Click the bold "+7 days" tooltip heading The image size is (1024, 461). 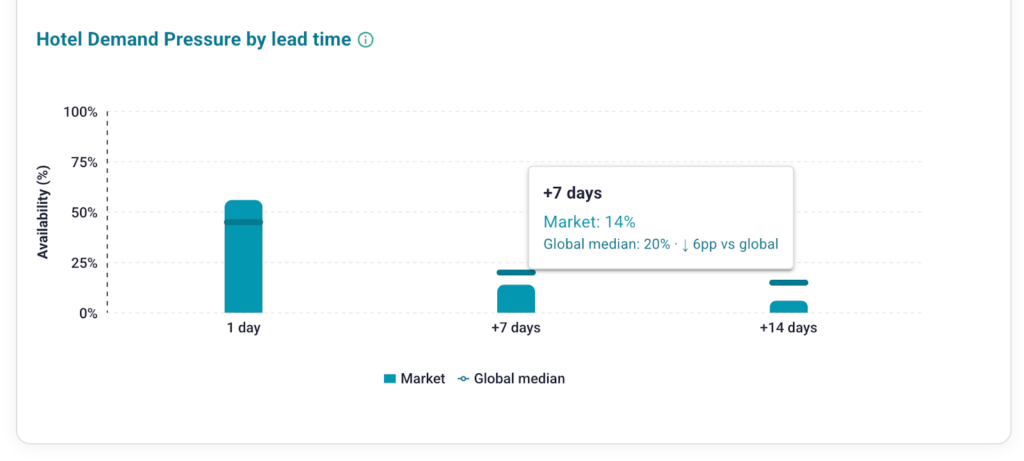(x=572, y=193)
